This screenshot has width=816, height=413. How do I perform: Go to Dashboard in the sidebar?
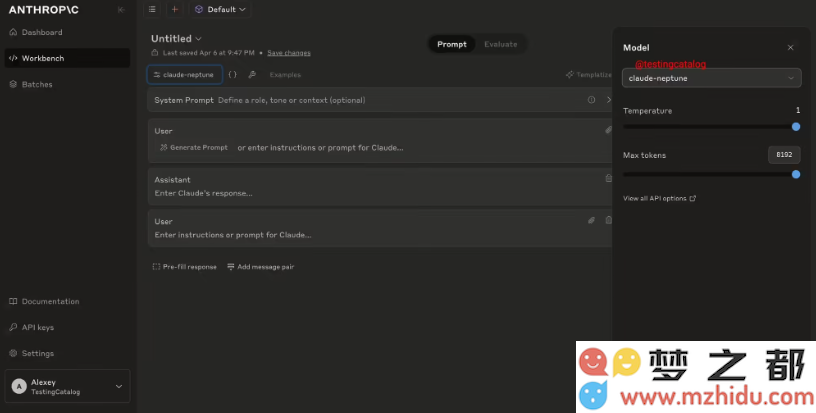click(67, 32)
